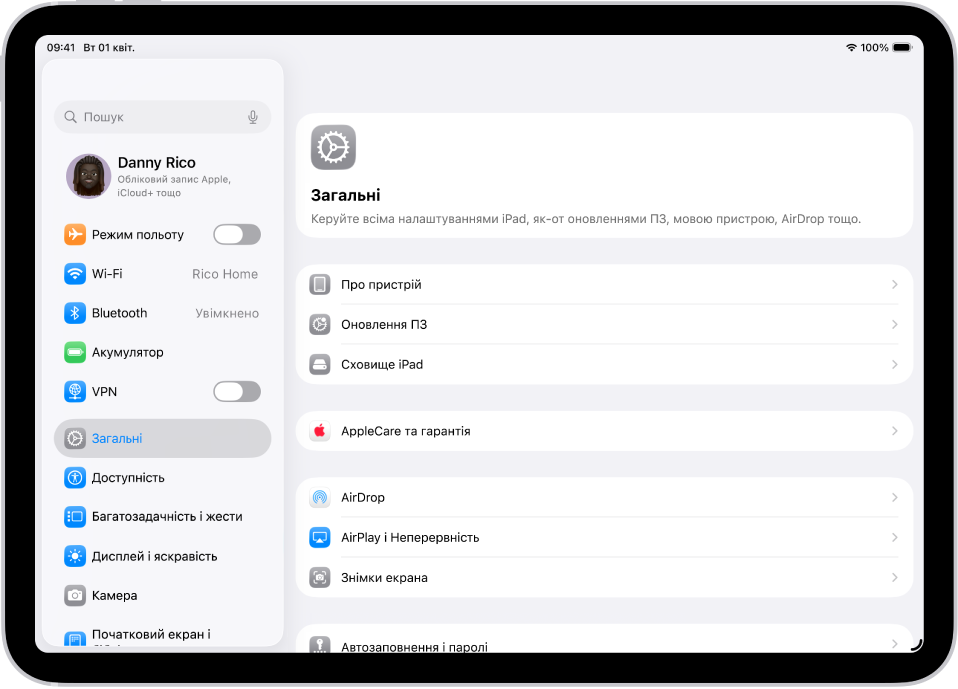Open Багатозадачність і жести settings

163,517
